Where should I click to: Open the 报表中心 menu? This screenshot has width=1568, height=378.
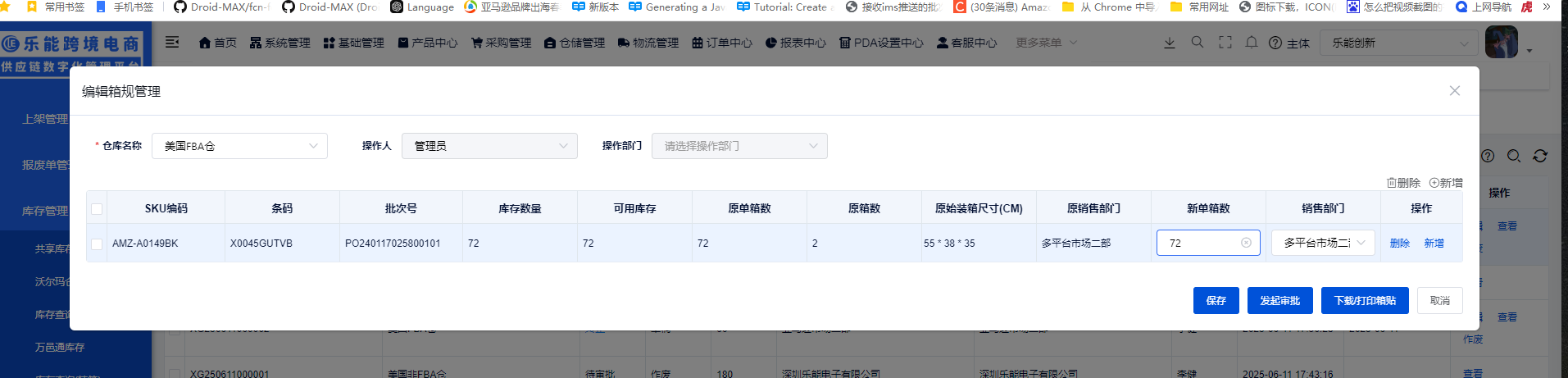(x=796, y=43)
